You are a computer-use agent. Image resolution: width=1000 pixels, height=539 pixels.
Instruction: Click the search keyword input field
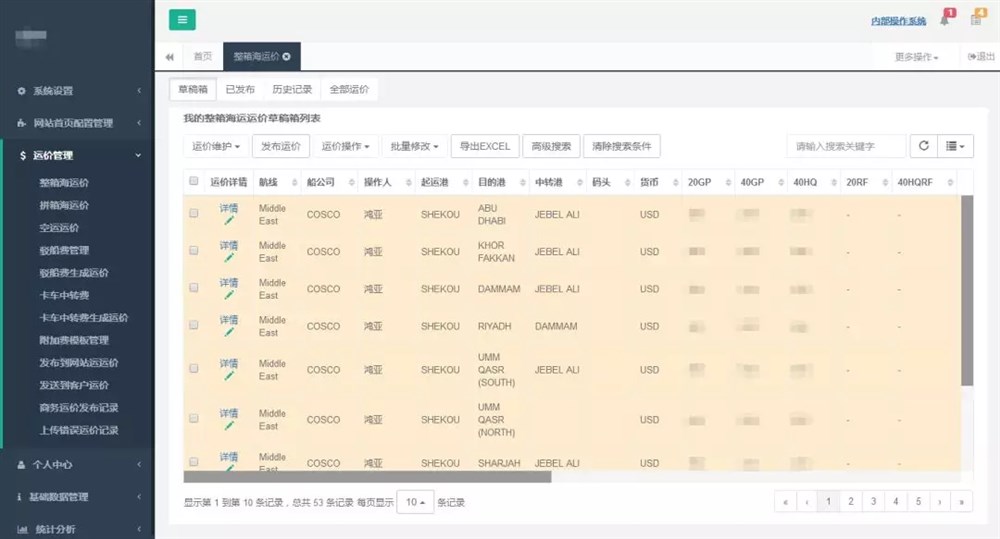[x=846, y=146]
